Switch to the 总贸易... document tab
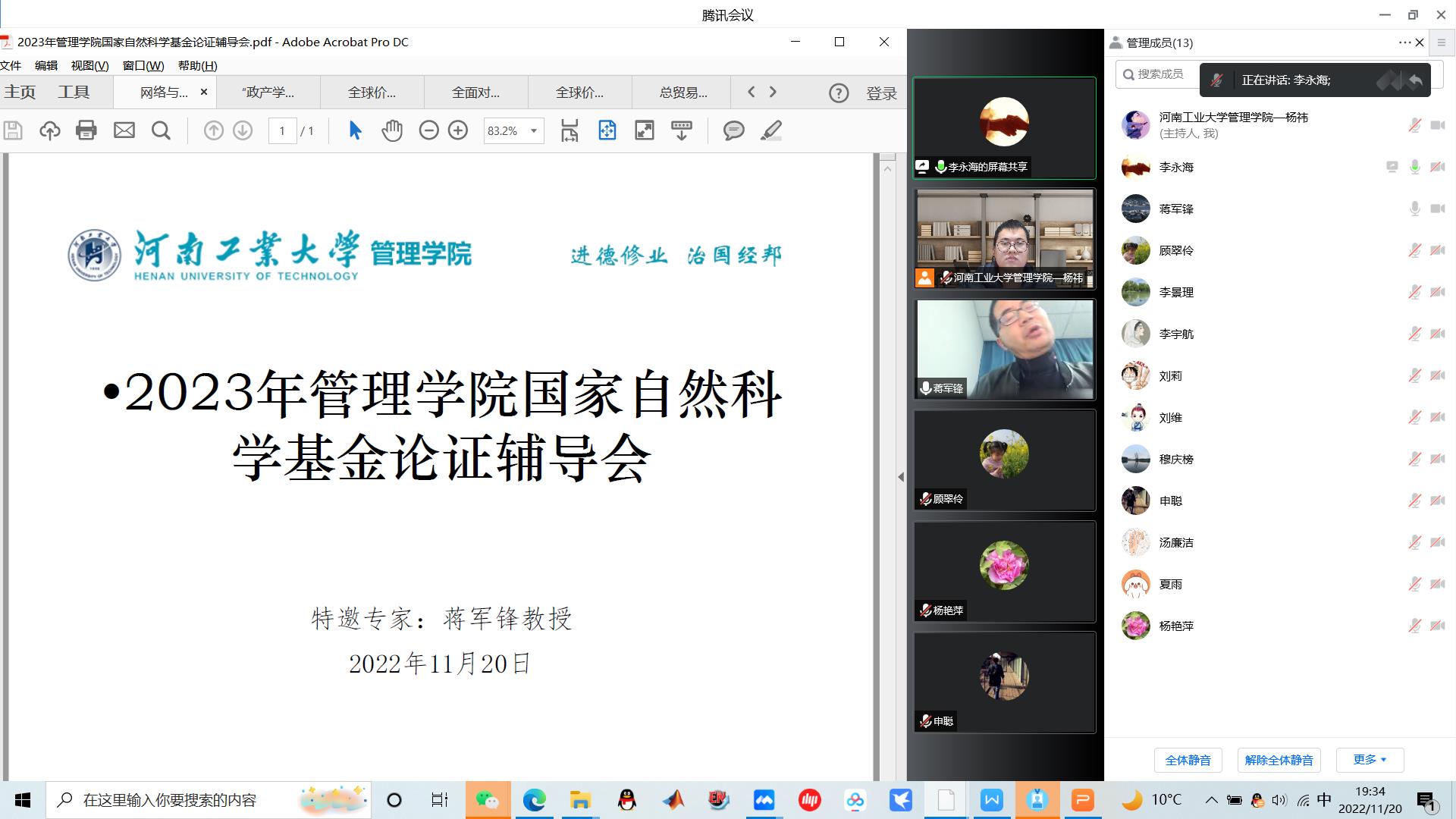 tap(683, 93)
